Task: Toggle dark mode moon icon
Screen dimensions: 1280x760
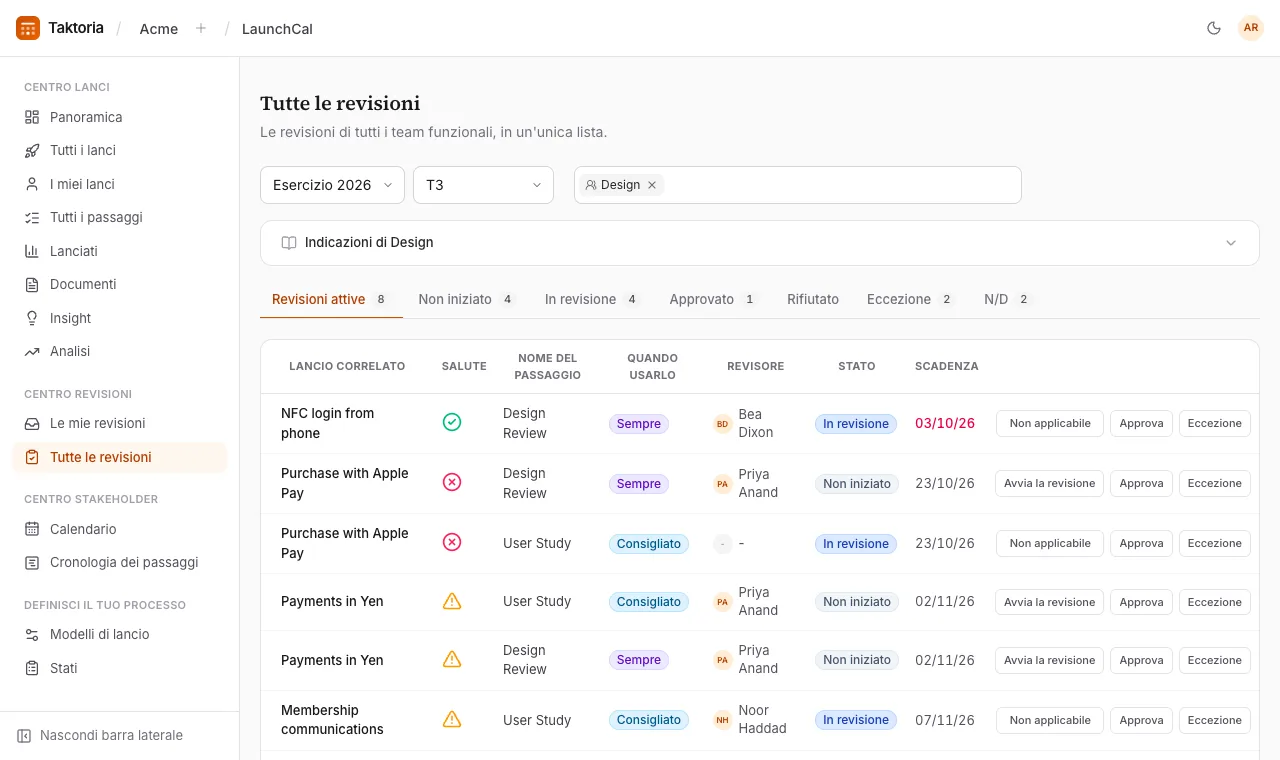Action: pos(1214,28)
